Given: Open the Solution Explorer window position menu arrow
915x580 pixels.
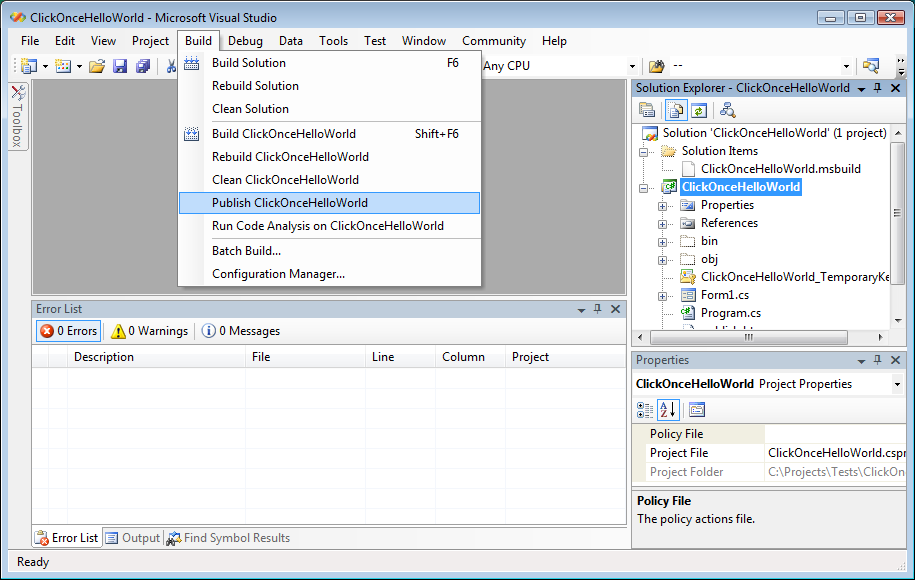Looking at the screenshot, I should [x=861, y=89].
